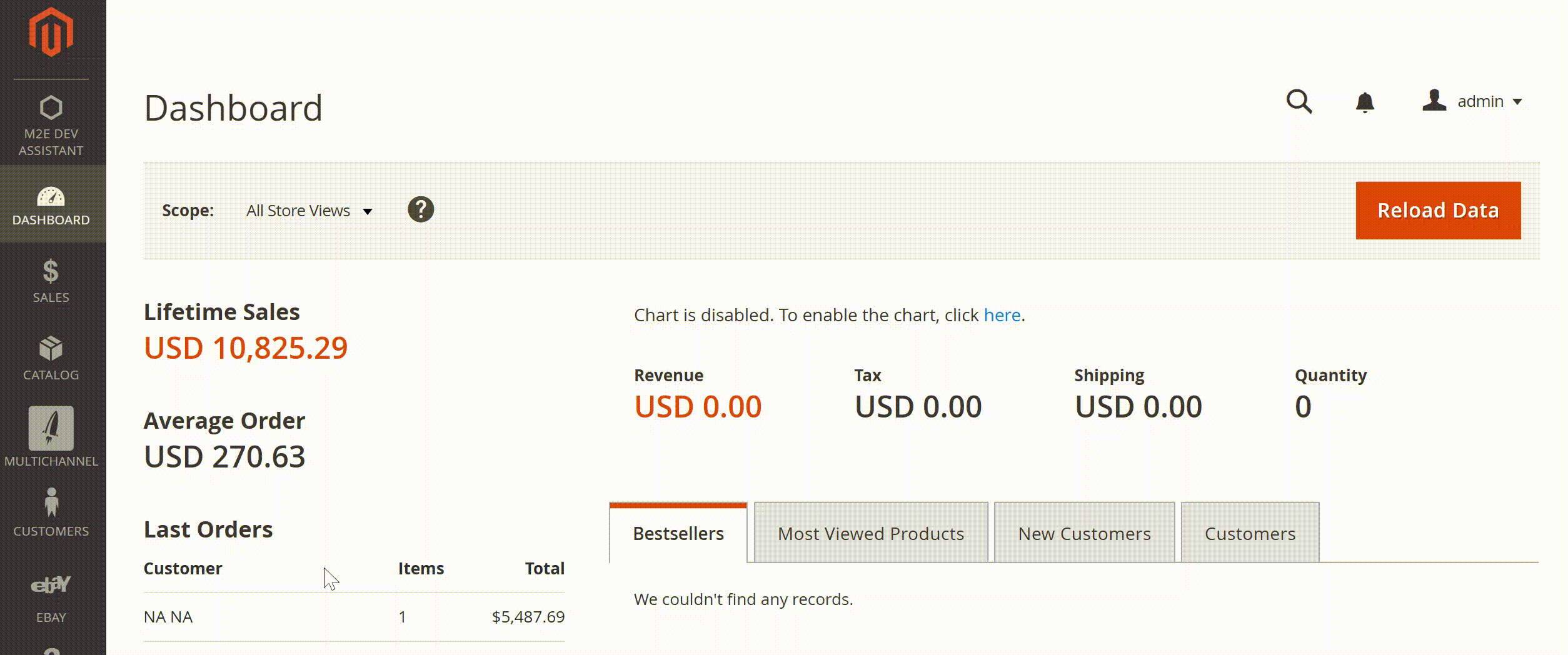The width and height of the screenshot is (1568, 655).
Task: Switch to the Bestsellers tab
Action: 678,534
